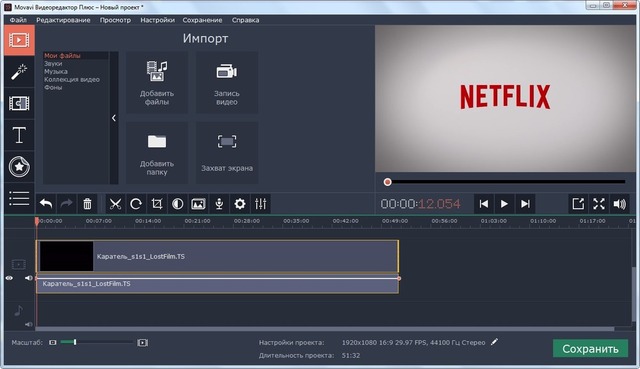
Task: Click 00:28:00 on timeline ruler
Action: click(247, 221)
